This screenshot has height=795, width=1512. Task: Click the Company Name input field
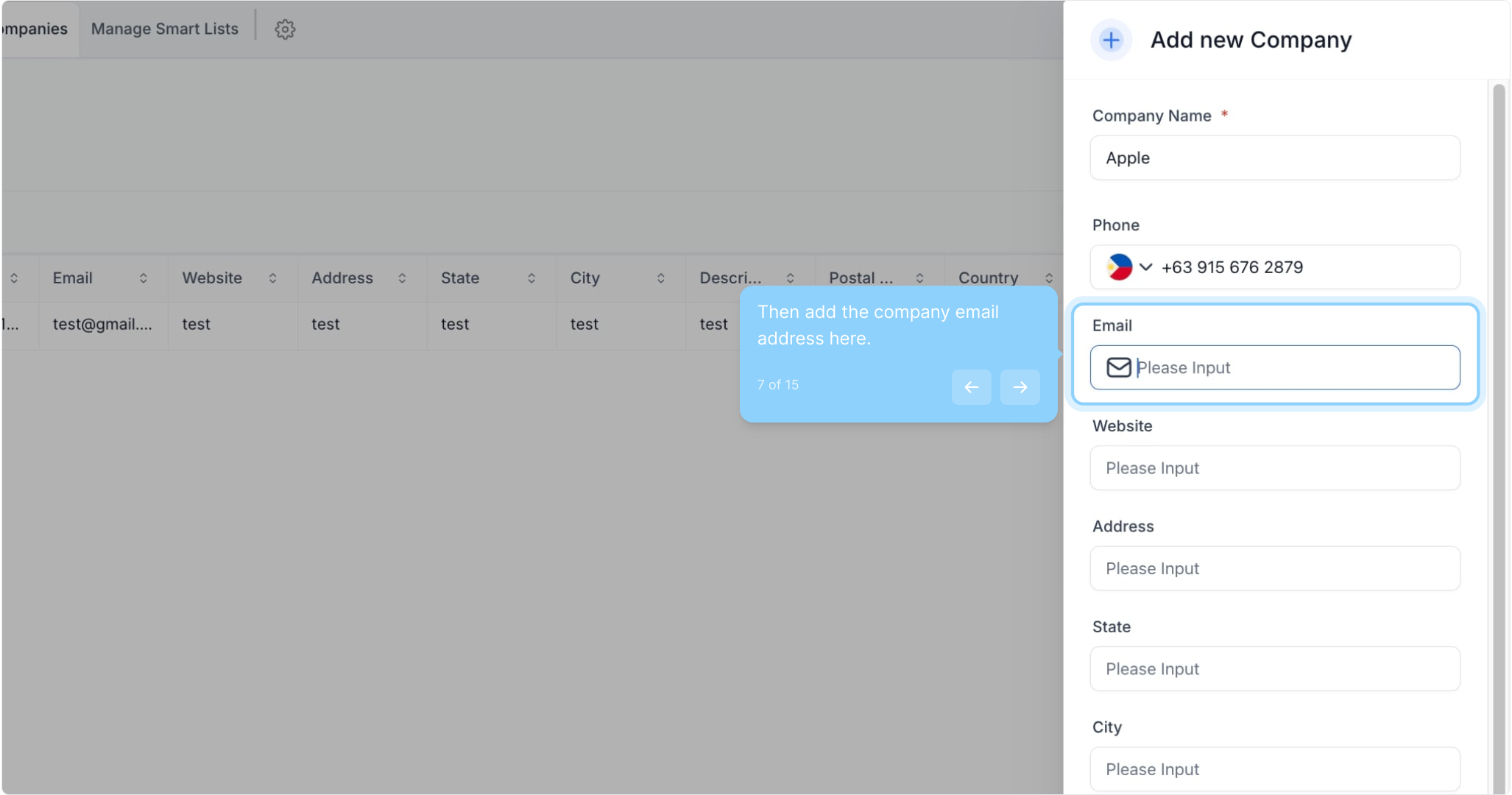click(1274, 158)
